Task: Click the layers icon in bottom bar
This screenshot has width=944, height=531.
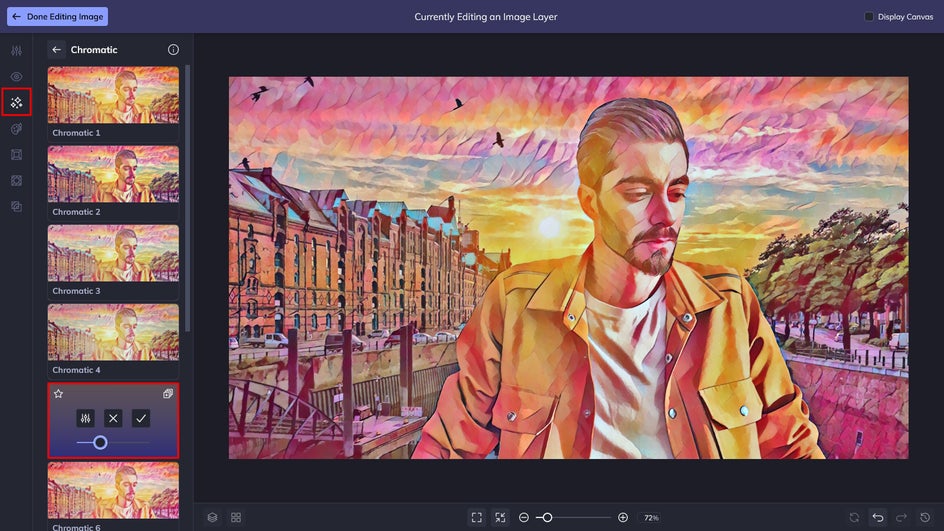Action: coord(213,517)
